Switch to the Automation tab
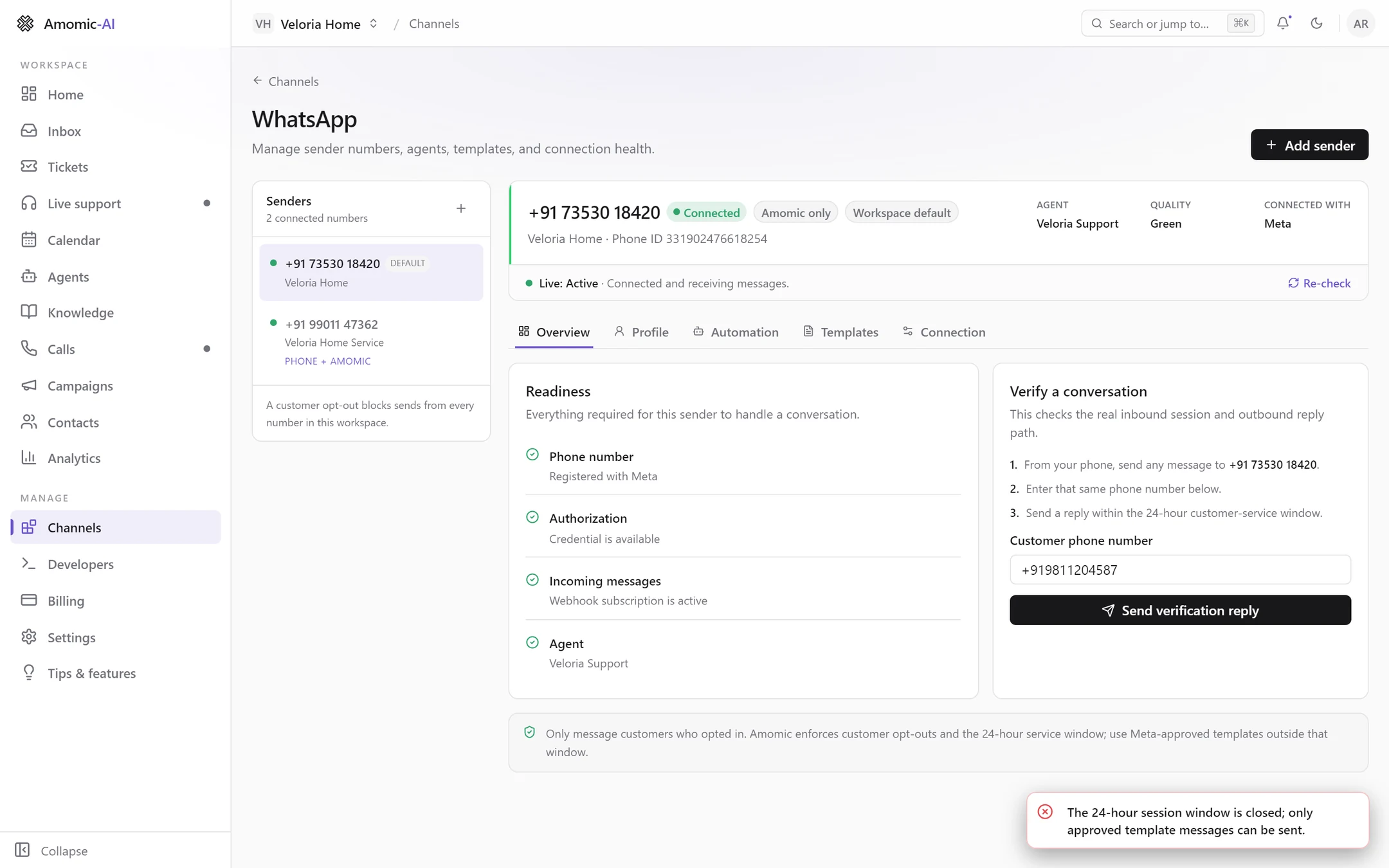Screen dimensions: 1389x868 pos(736,332)
